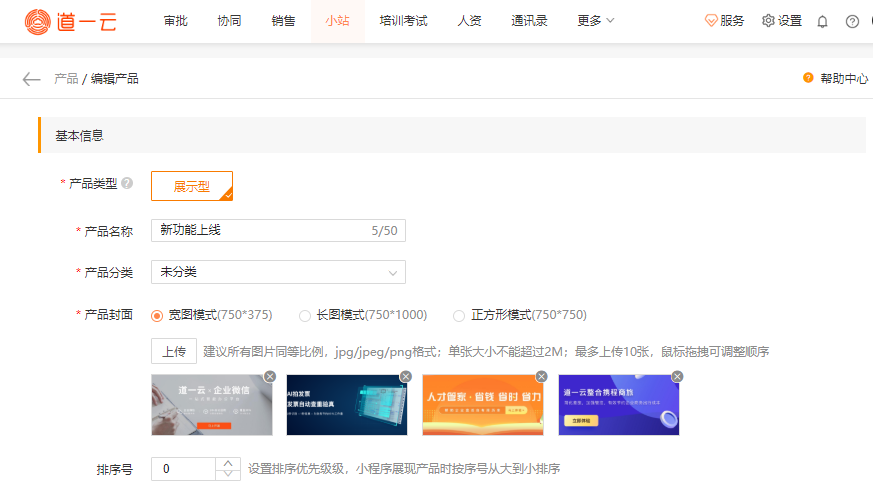Viewport: 873px width, 490px height.
Task: Select 长图模式 cover option
Action: coord(305,316)
